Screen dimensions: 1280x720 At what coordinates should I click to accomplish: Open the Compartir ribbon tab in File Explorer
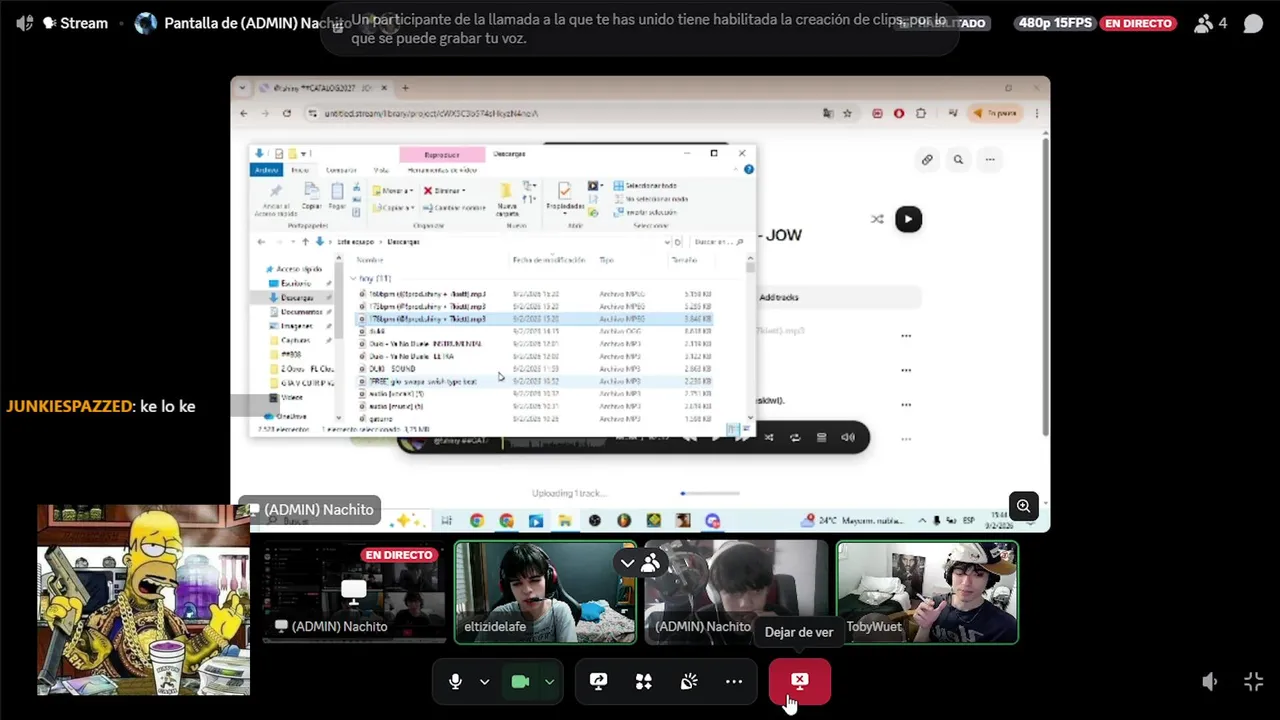click(x=341, y=170)
